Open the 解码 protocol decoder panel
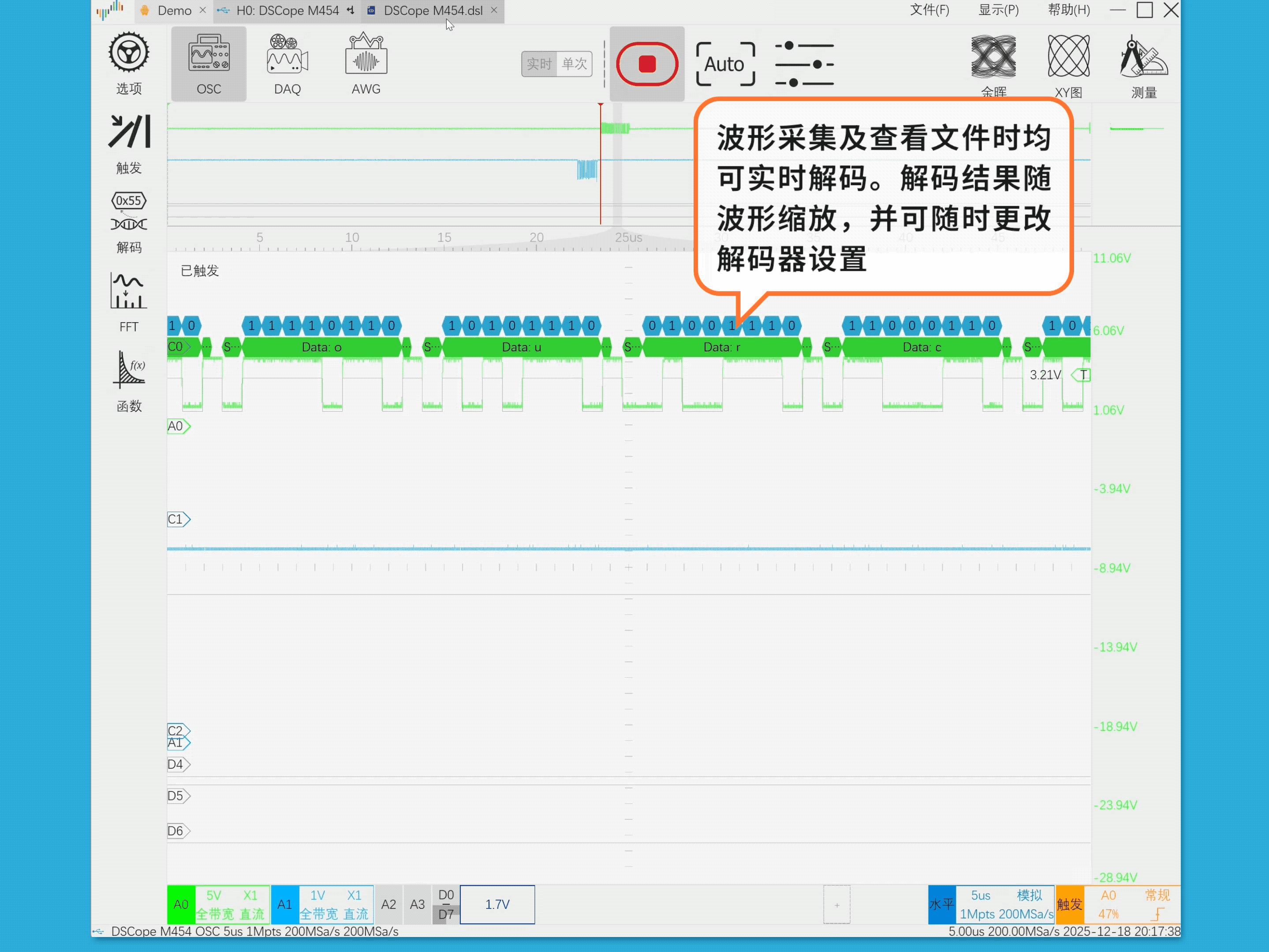The height and width of the screenshot is (952, 1269). click(x=128, y=213)
